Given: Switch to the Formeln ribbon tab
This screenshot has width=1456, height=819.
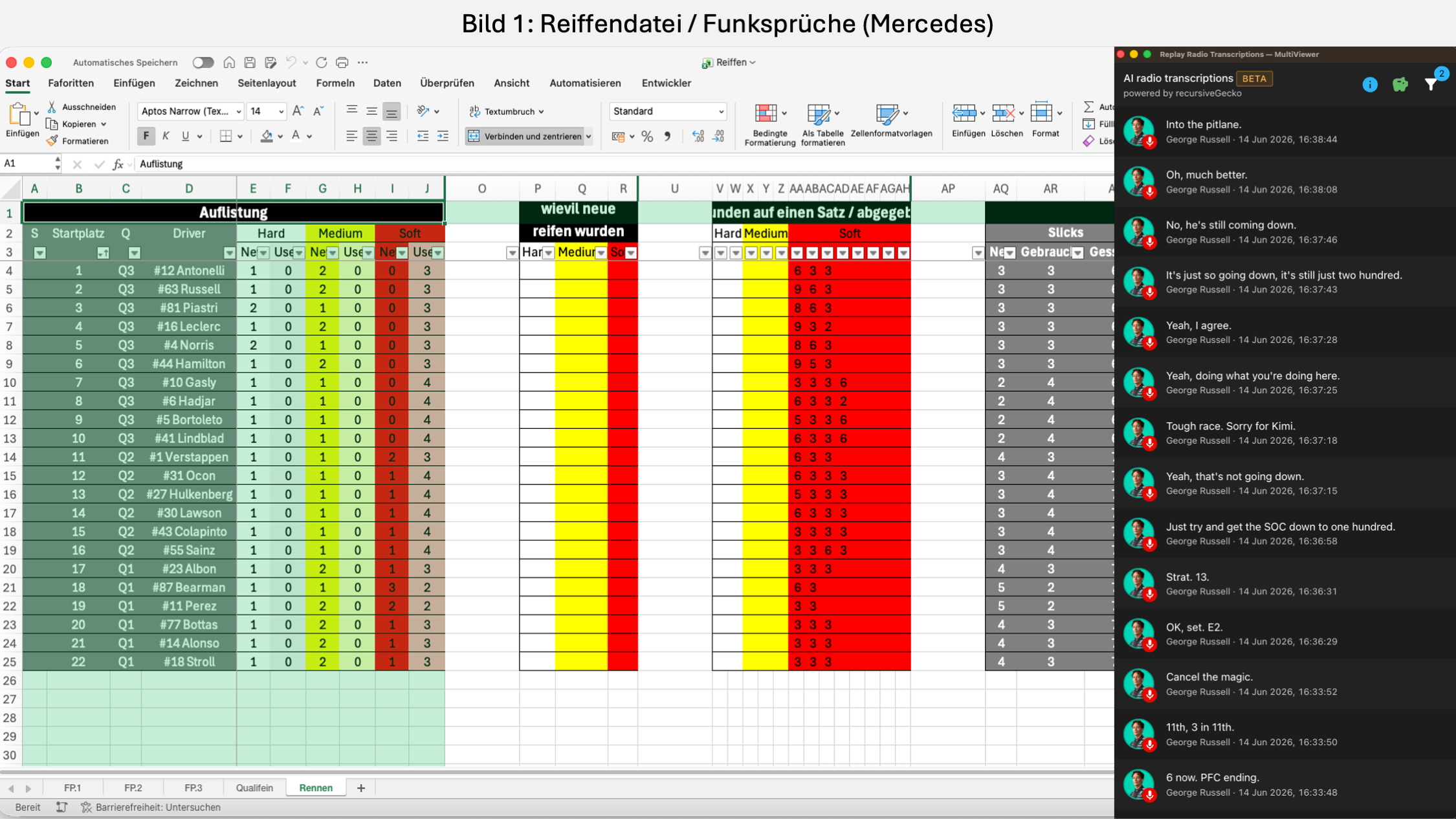Looking at the screenshot, I should pos(335,83).
